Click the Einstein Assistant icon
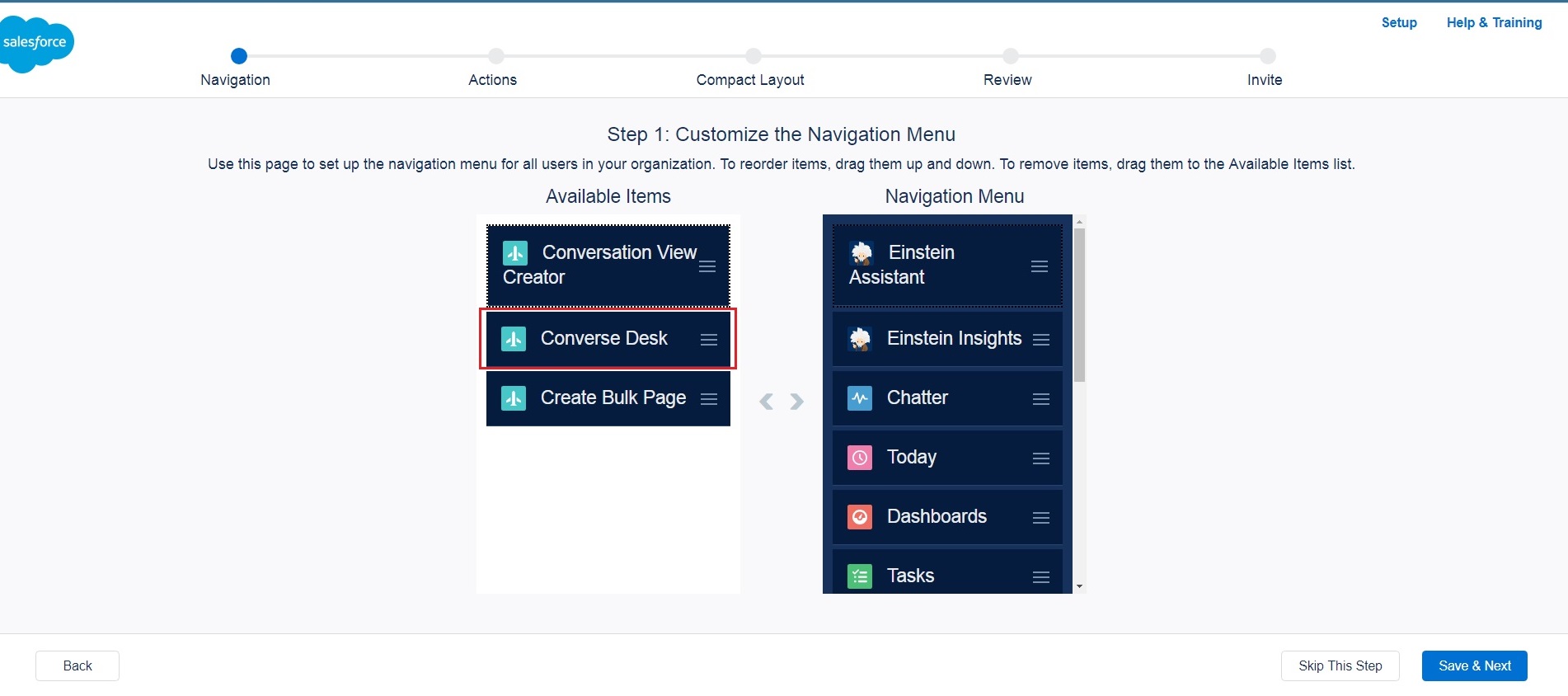 (861, 252)
